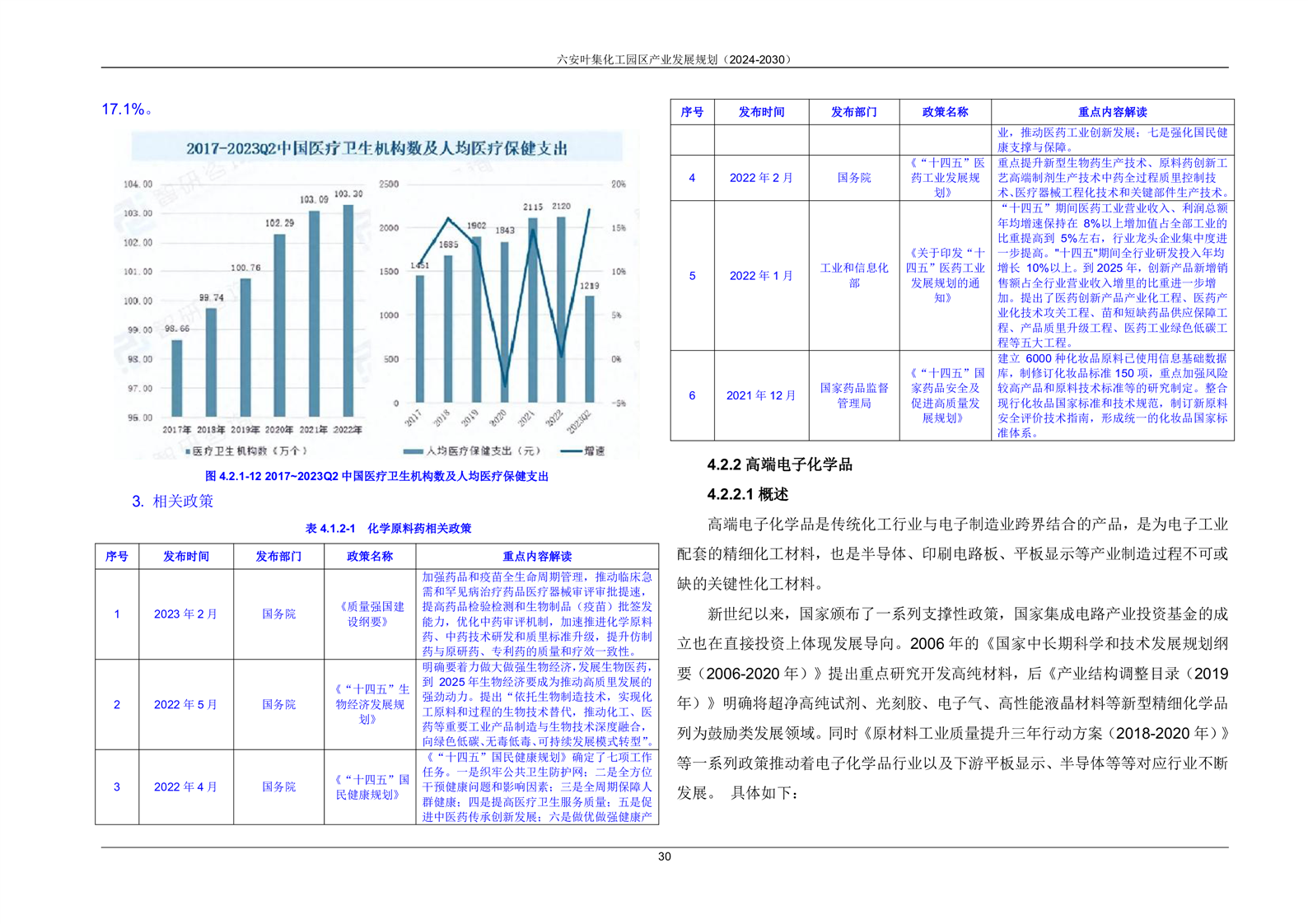Click the "《质量强国建设纲要》" policy name cell
1308x924 pixels.
point(369,614)
